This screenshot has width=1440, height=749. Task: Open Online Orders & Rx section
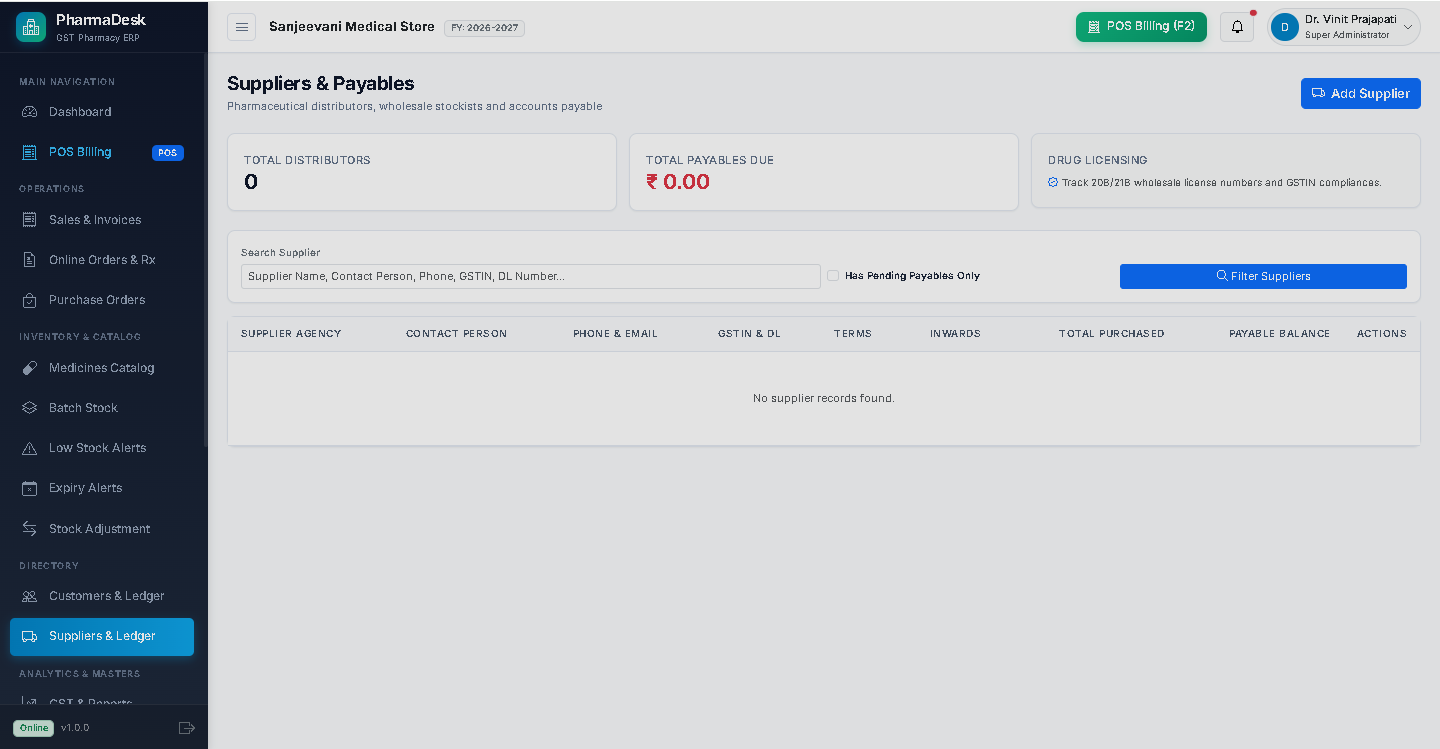click(x=102, y=260)
